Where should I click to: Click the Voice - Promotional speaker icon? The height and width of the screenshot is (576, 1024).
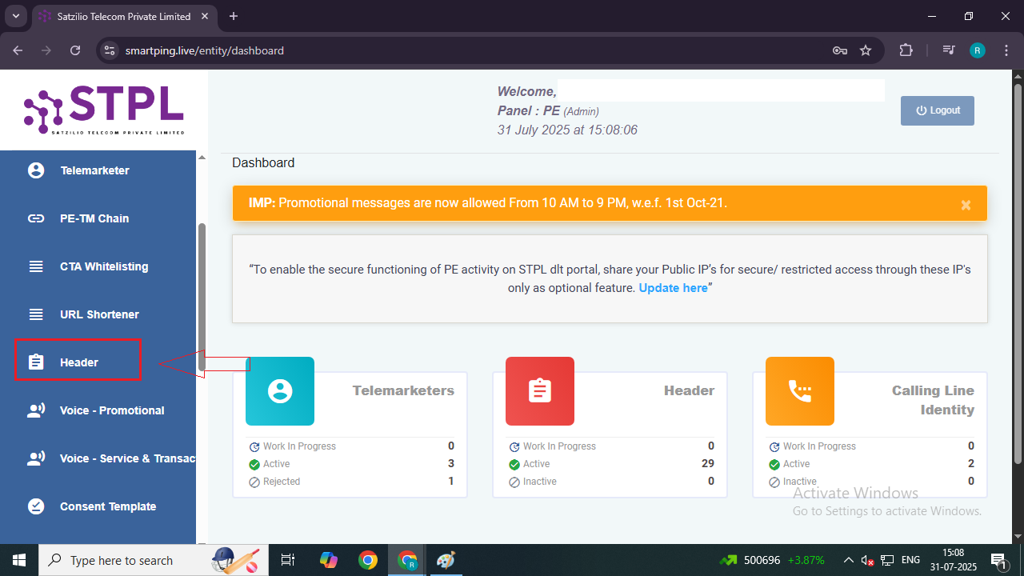36,410
